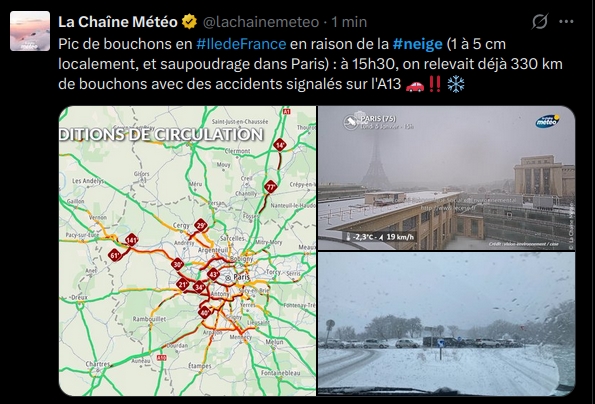
Task: Click the 141' traffic delay marker
Action: pos(132,240)
